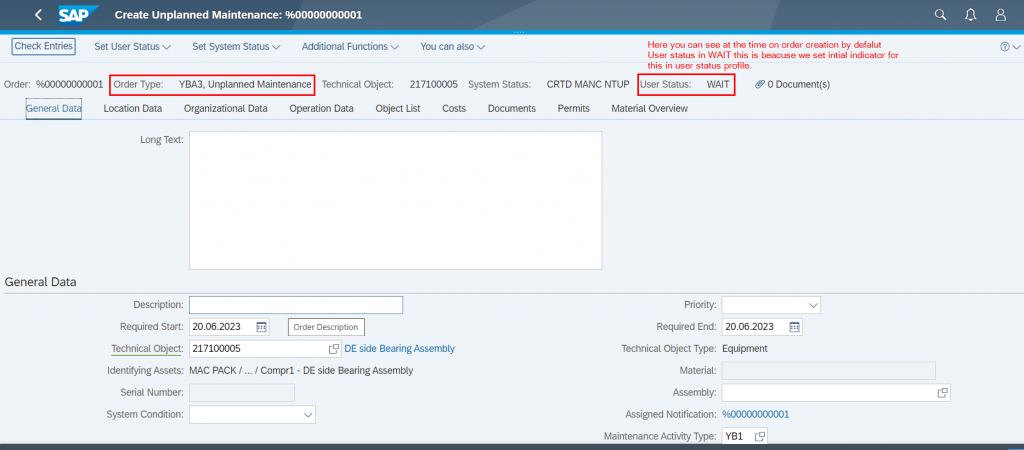Expand the Set System Status menu
This screenshot has height=450, width=1024.
click(236, 47)
